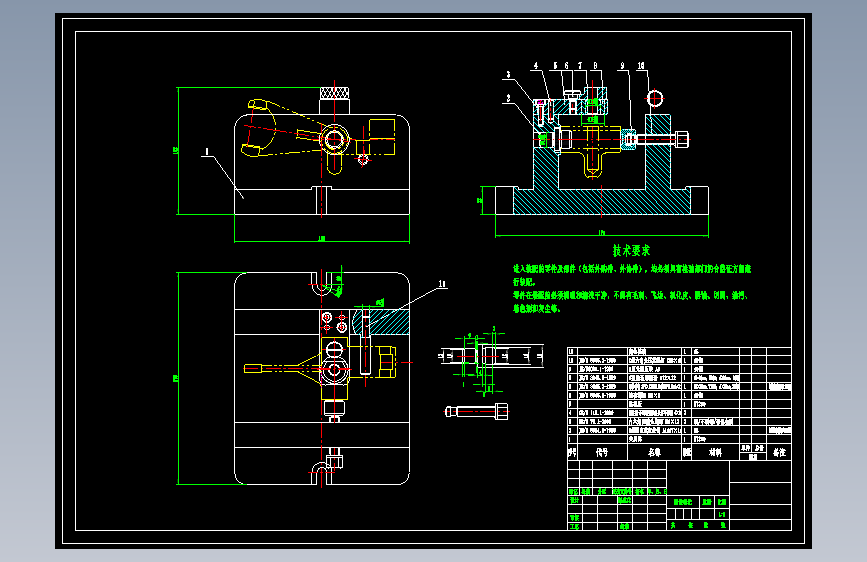Click the 代号 column header in the parts list
867x562 pixels.
[602, 452]
